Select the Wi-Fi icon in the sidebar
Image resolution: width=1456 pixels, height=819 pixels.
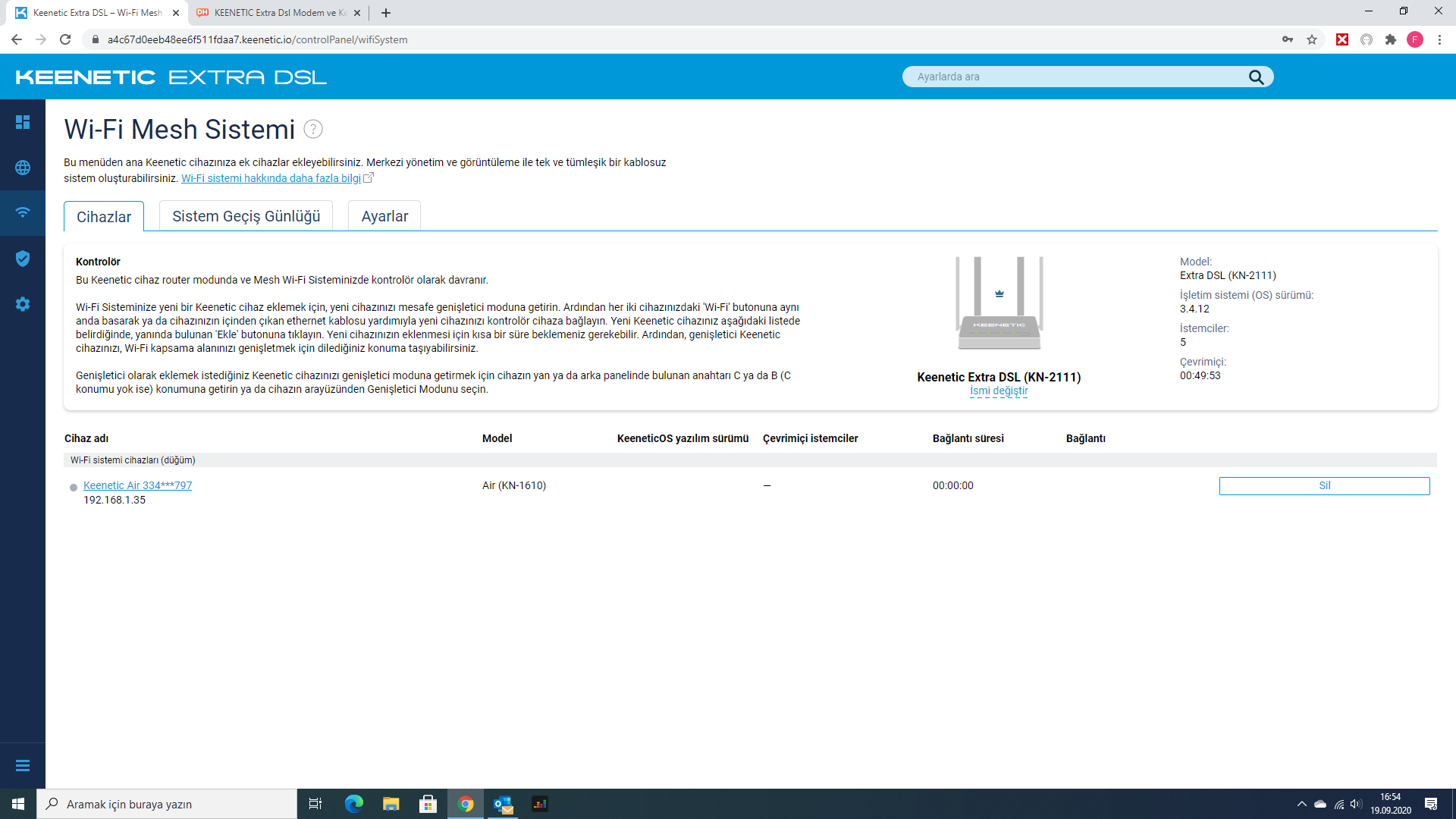click(x=23, y=212)
